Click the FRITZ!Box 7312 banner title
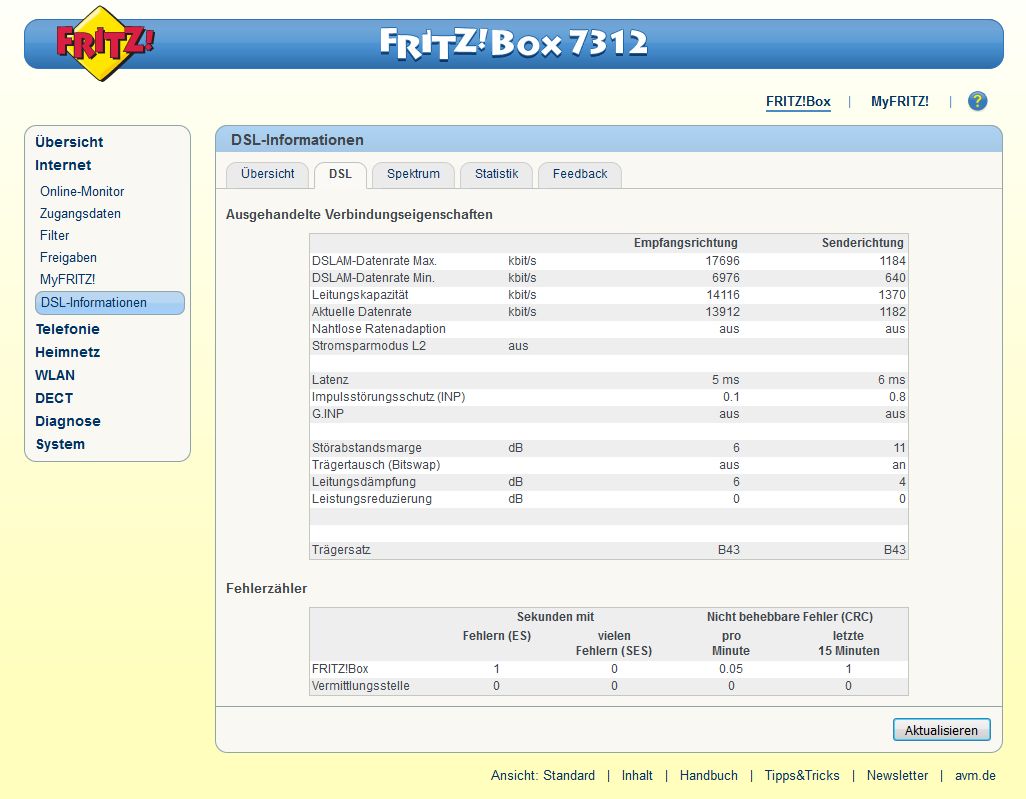The image size is (1026, 799). point(514,43)
